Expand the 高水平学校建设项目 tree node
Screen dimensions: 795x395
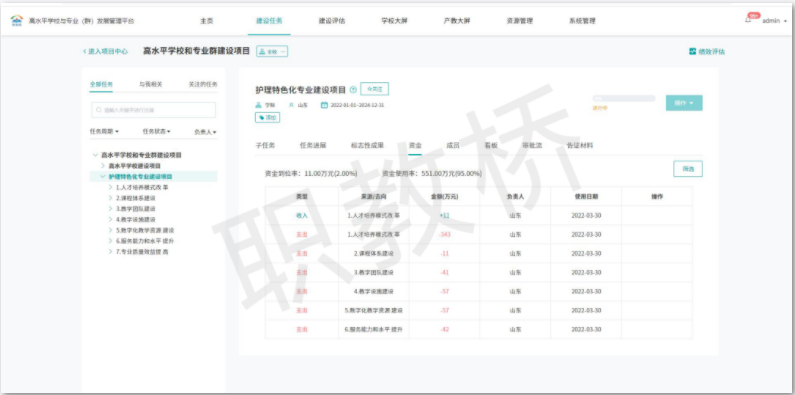tap(103, 166)
